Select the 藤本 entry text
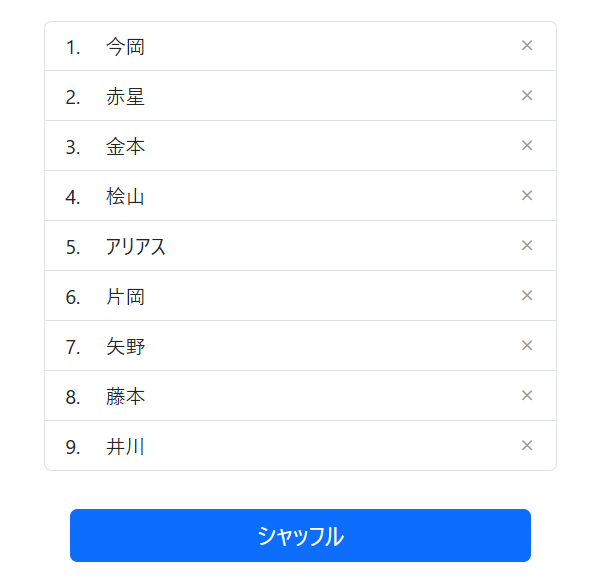The image size is (600, 580). pos(125,397)
